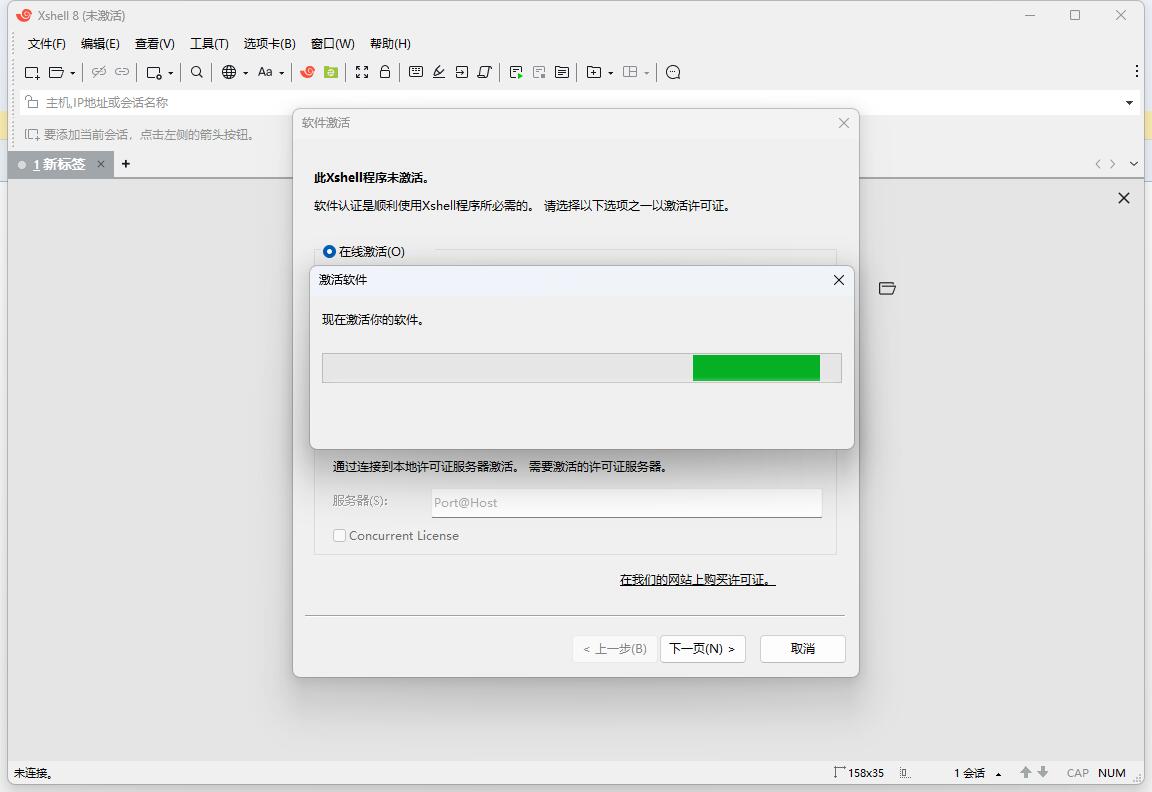Click the stop logging icon
The image size is (1152, 792).
539,72
